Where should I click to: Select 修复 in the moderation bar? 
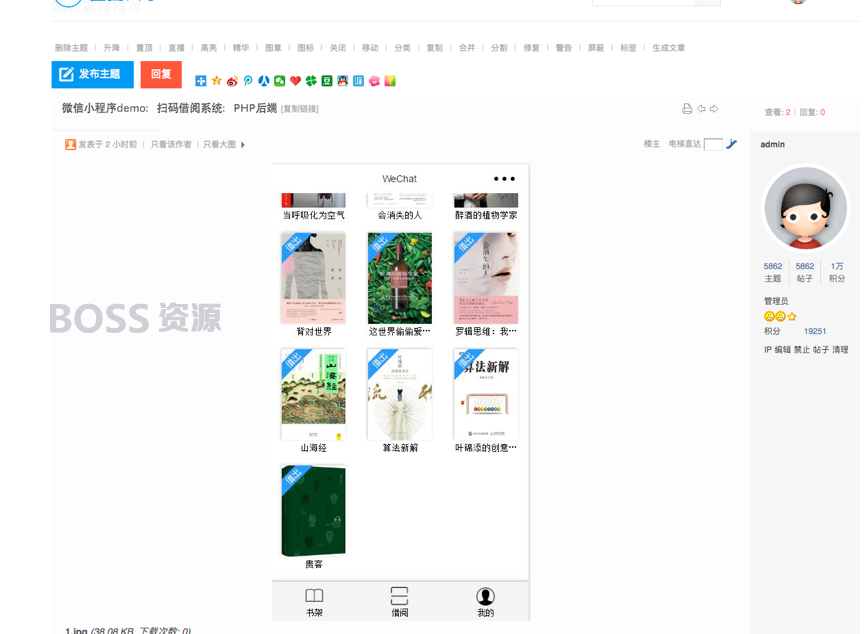531,48
